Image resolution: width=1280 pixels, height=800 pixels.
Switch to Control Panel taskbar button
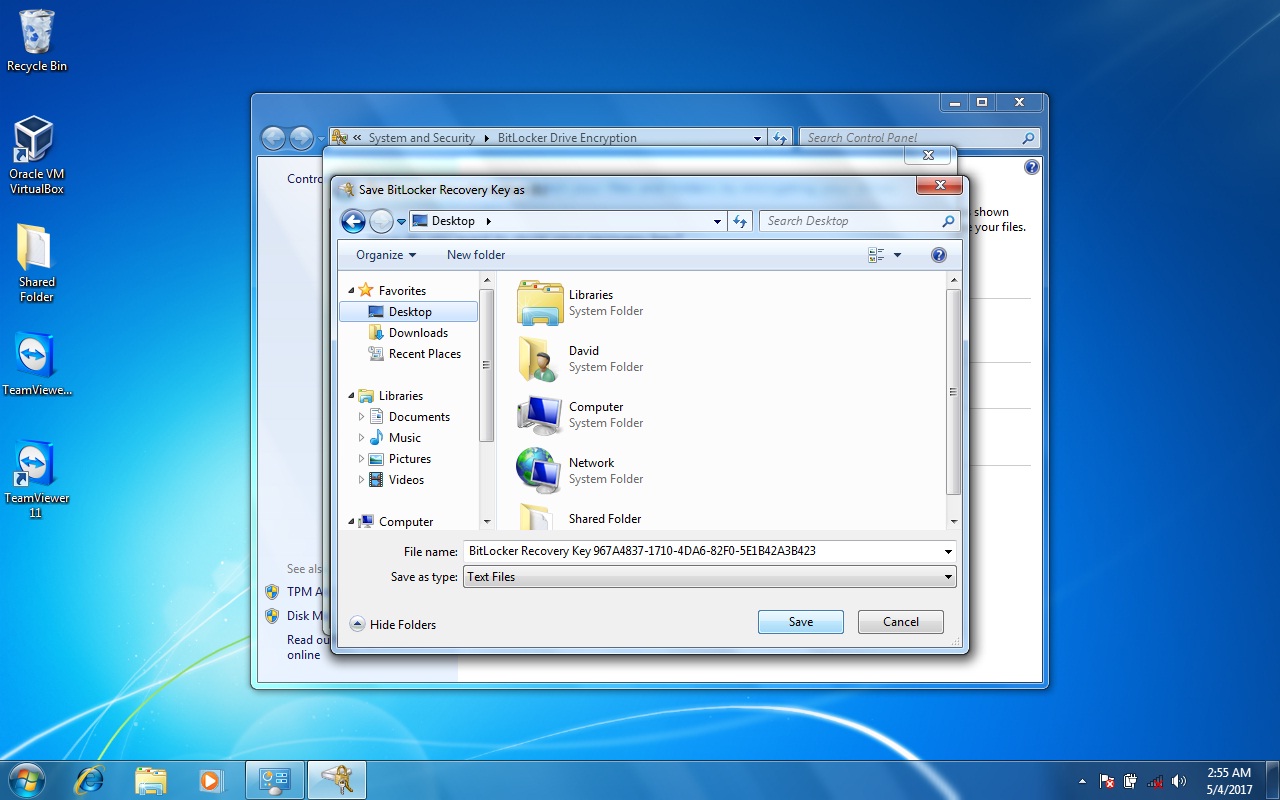pos(275,780)
